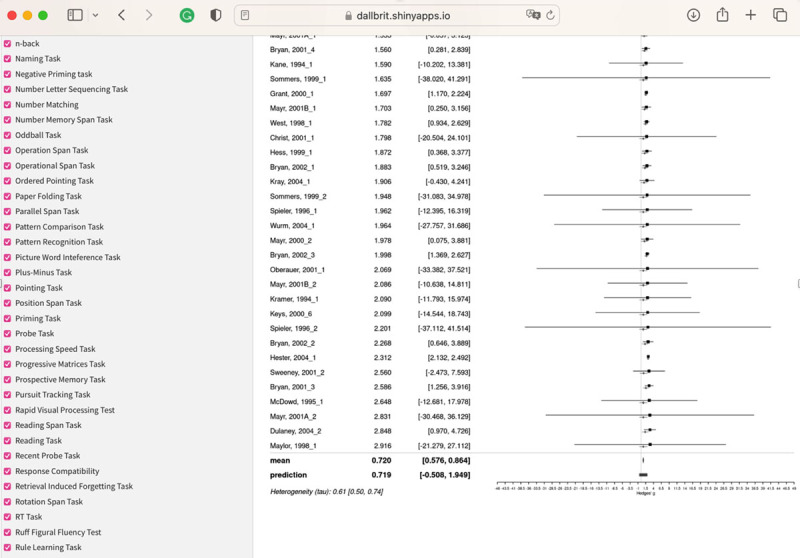This screenshot has height=558, width=800.
Task: Click the dallbrit.shinyapps.io address bar
Action: click(x=400, y=16)
